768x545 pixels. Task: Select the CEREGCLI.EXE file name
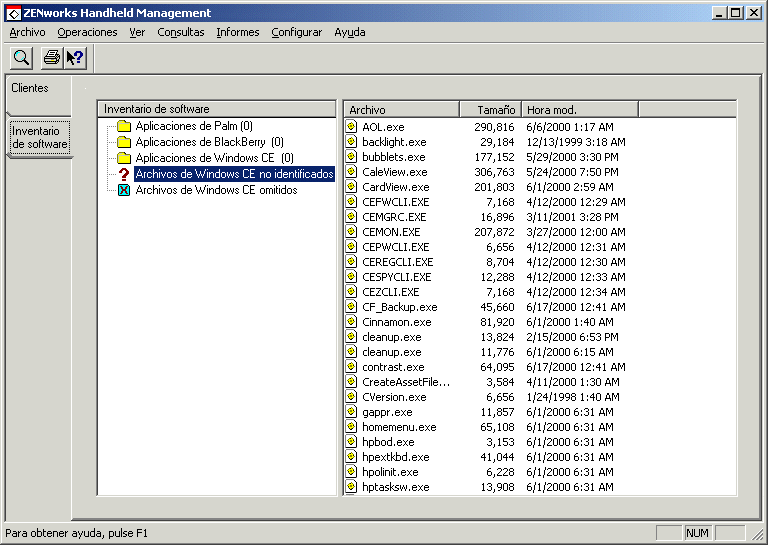(x=398, y=262)
